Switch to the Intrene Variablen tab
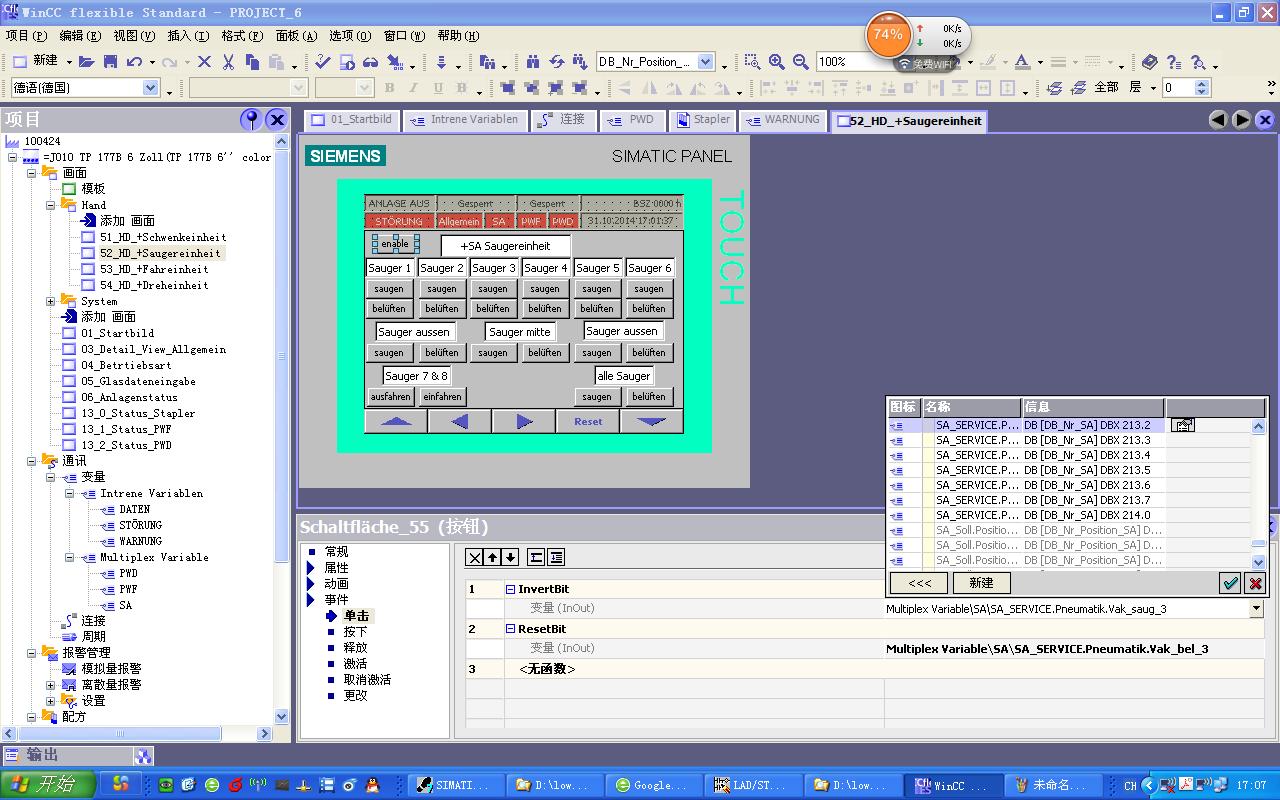 [x=465, y=120]
